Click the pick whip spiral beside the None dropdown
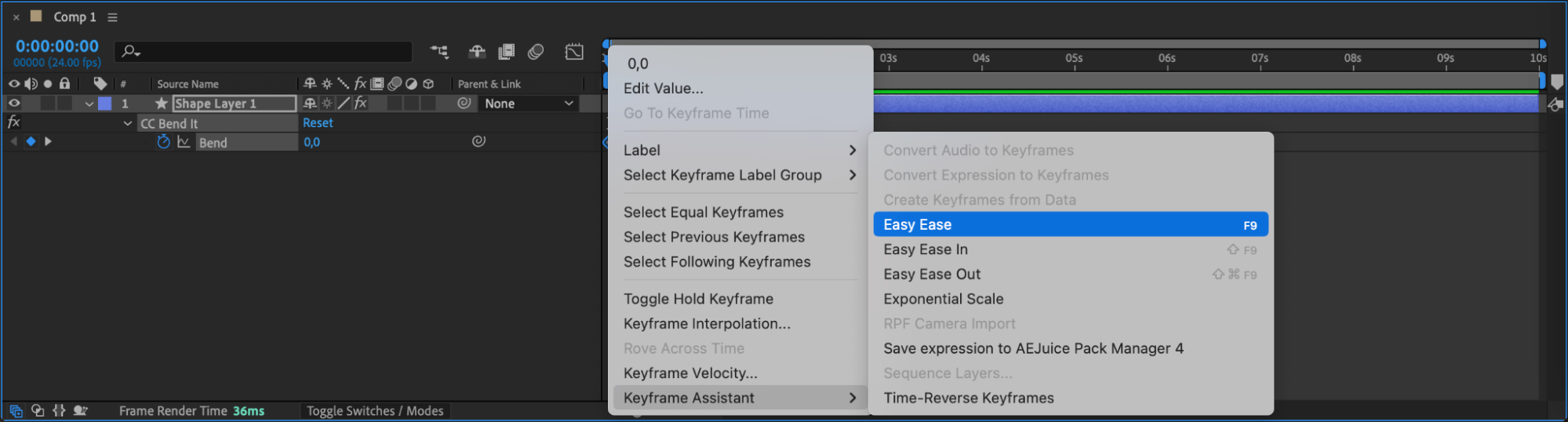The height and width of the screenshot is (422, 1568). pos(464,103)
